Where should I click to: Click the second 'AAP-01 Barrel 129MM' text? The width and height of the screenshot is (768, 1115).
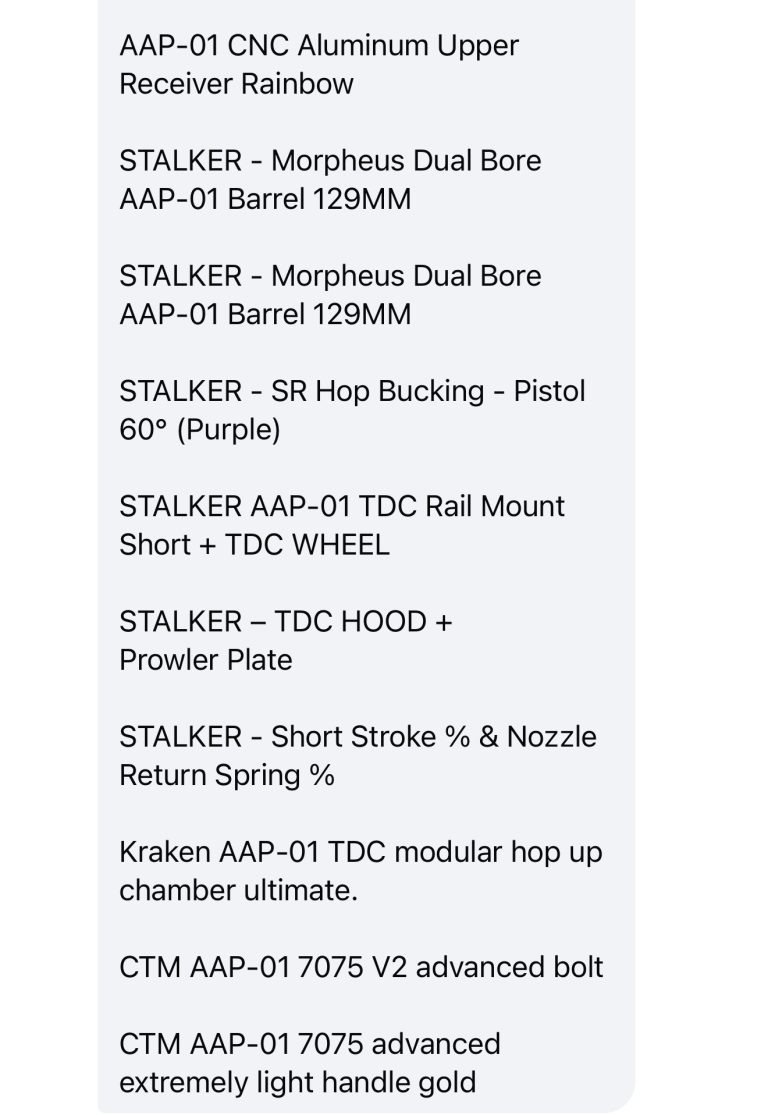pyautogui.click(x=265, y=316)
